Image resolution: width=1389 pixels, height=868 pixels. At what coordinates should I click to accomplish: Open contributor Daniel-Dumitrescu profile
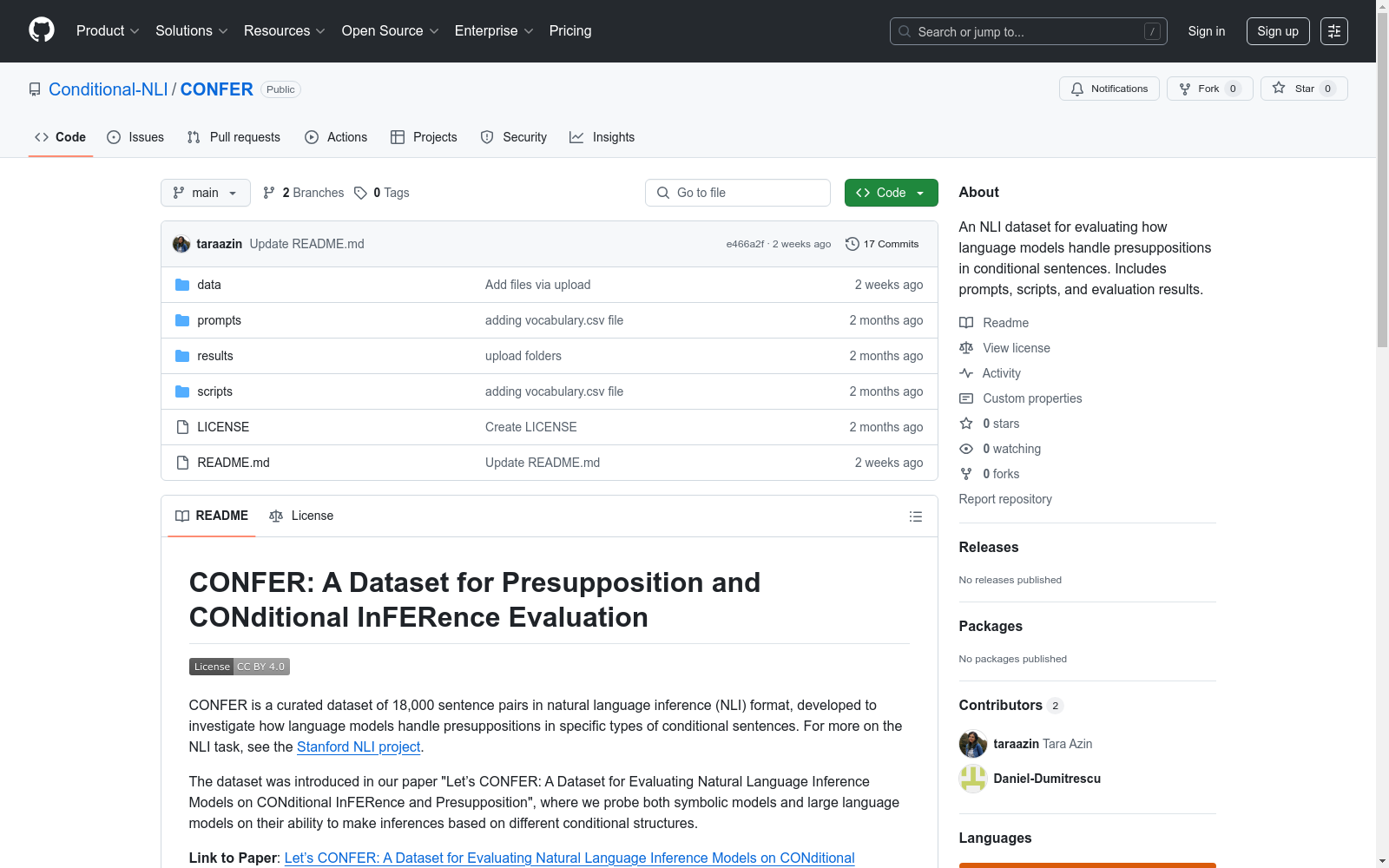[x=1047, y=779]
